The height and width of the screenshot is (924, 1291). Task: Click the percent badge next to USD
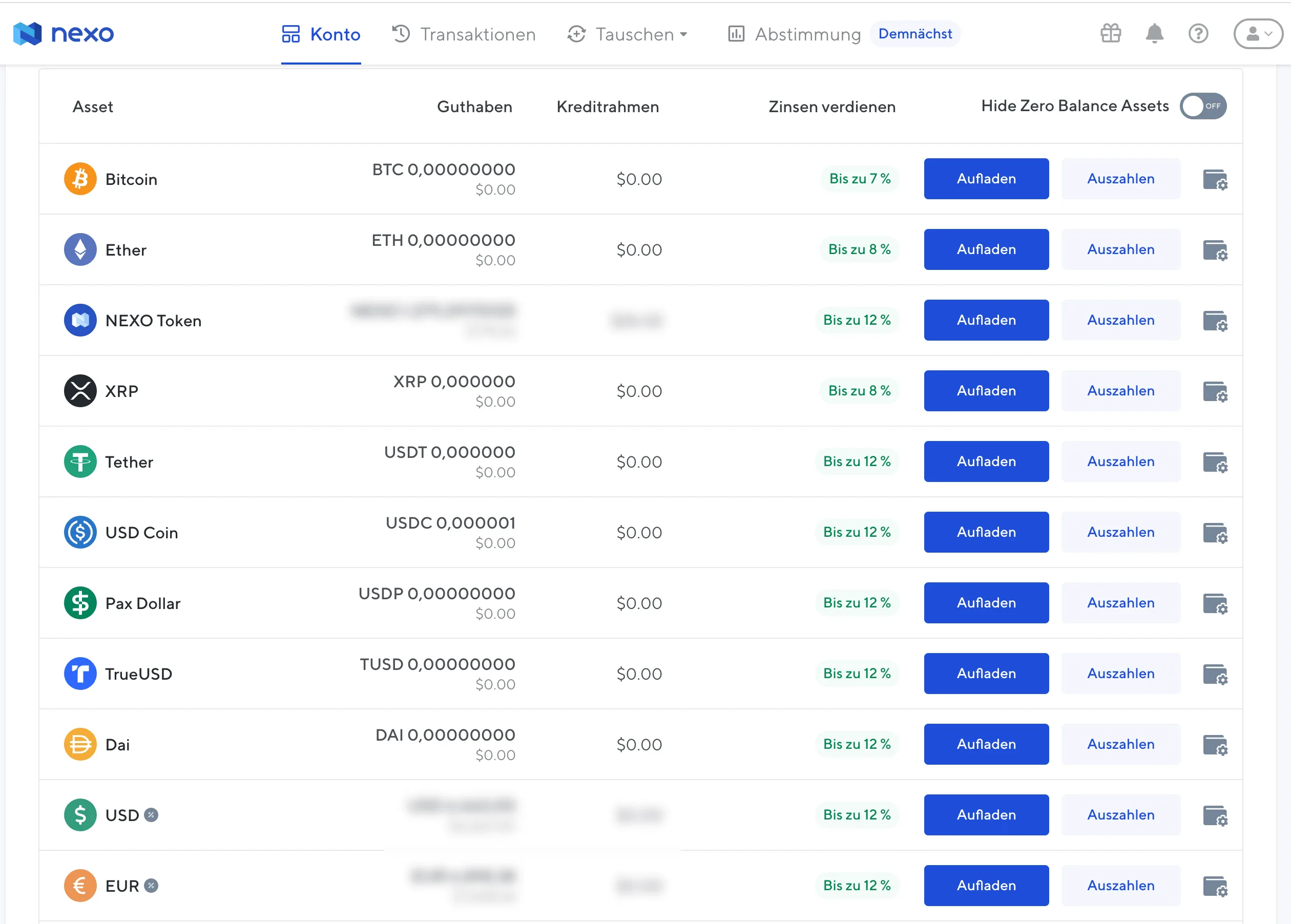151,815
